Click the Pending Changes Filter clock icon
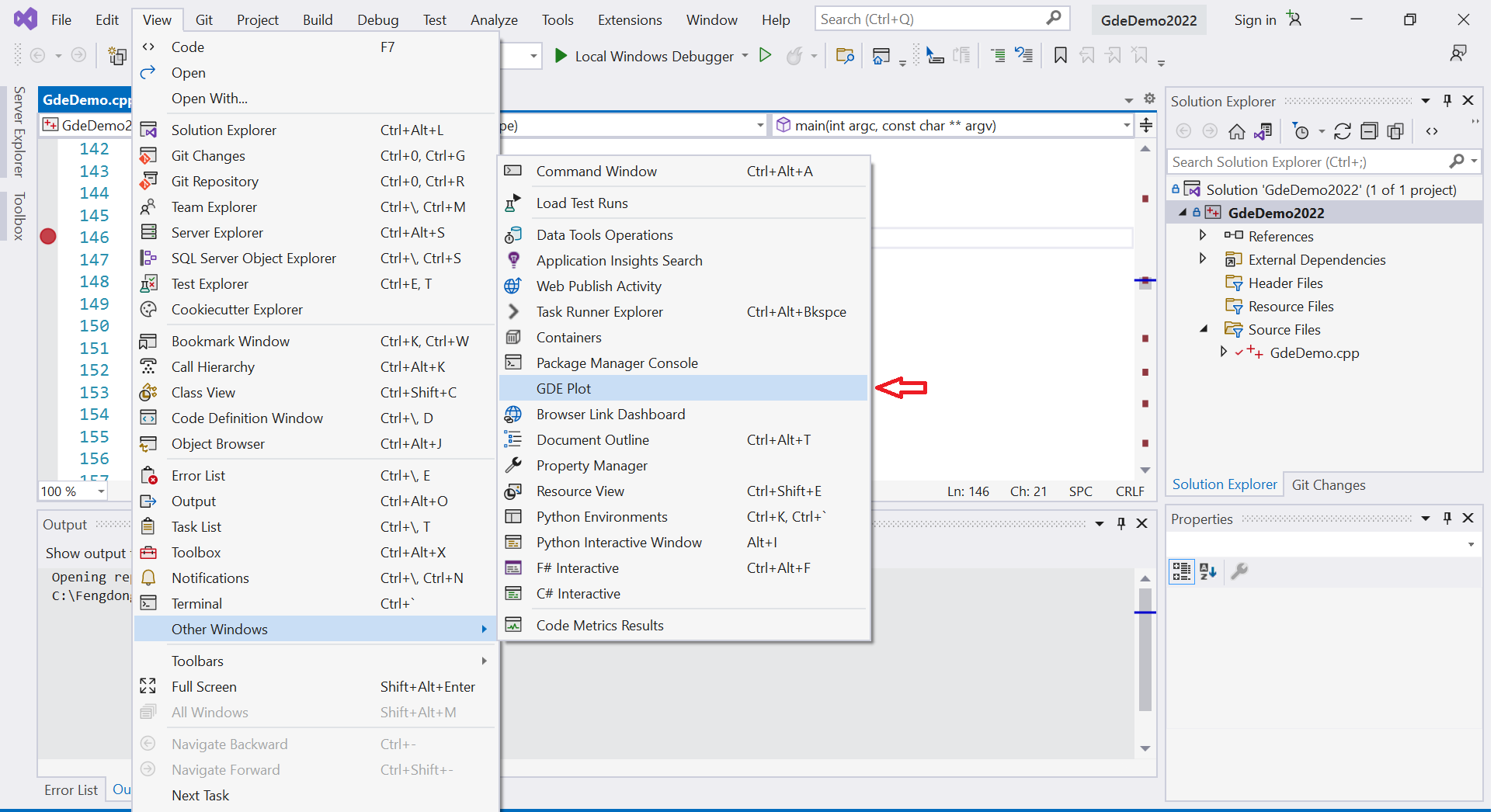The width and height of the screenshot is (1494, 812). click(x=1301, y=131)
